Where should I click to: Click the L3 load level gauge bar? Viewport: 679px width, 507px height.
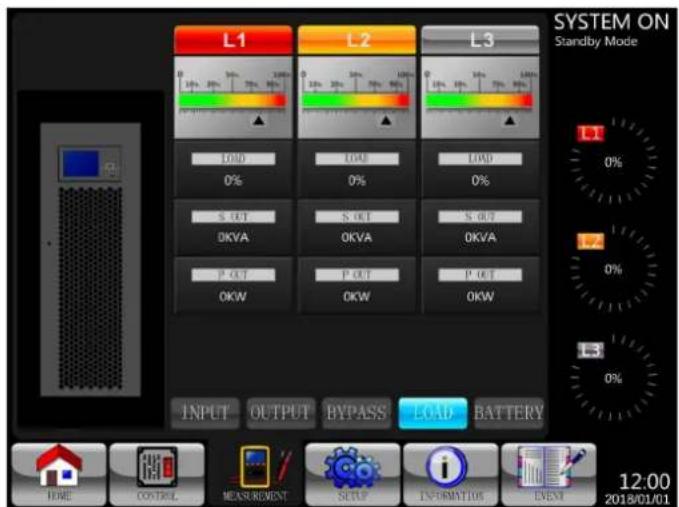(x=479, y=100)
